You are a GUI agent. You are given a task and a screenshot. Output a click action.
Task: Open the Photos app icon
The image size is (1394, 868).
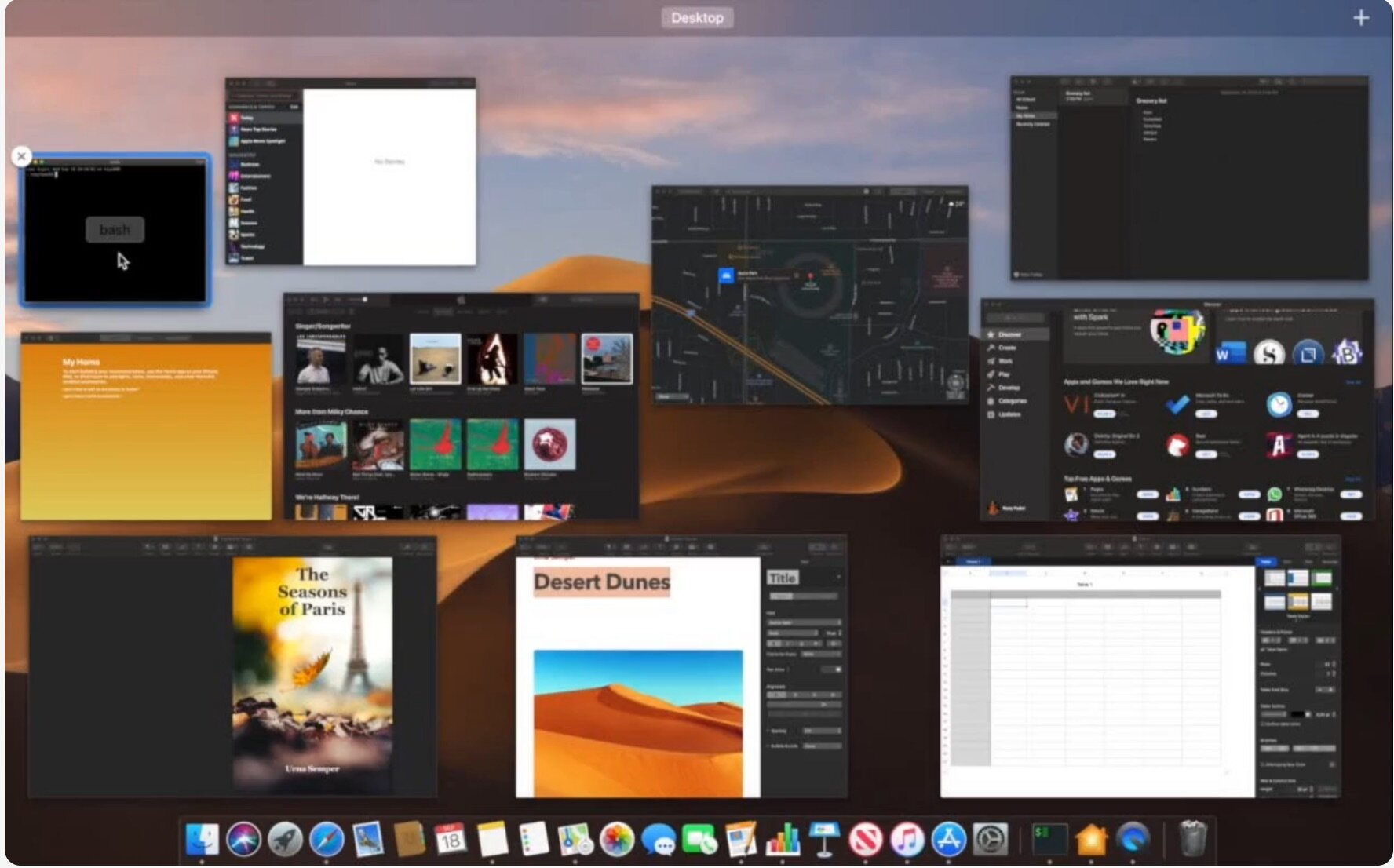pyautogui.click(x=617, y=840)
